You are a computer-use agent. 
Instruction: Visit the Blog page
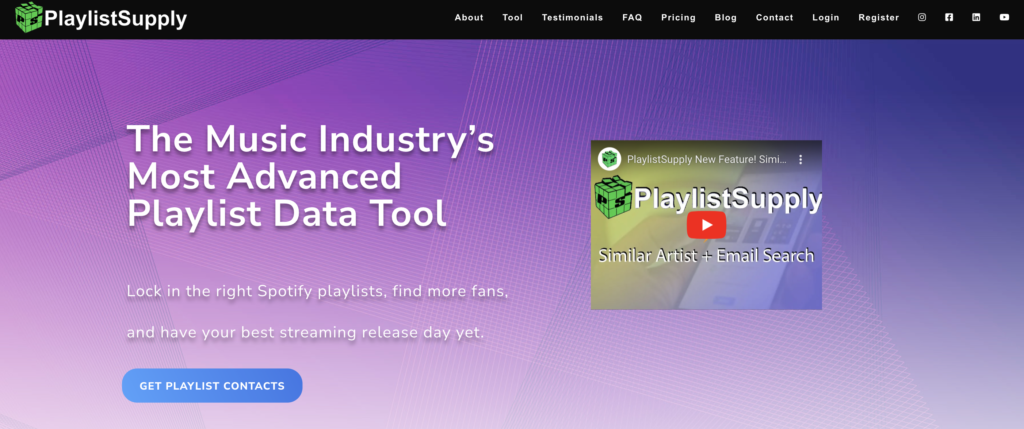tap(726, 18)
